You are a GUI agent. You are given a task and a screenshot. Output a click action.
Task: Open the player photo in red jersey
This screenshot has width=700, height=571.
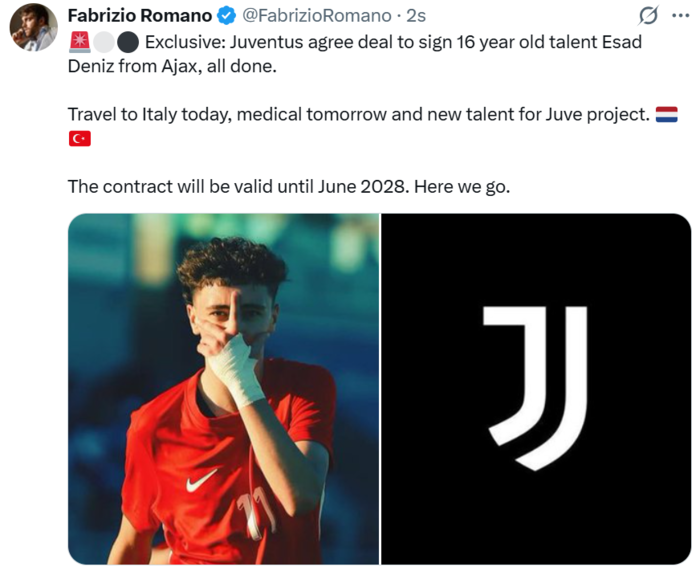223,389
